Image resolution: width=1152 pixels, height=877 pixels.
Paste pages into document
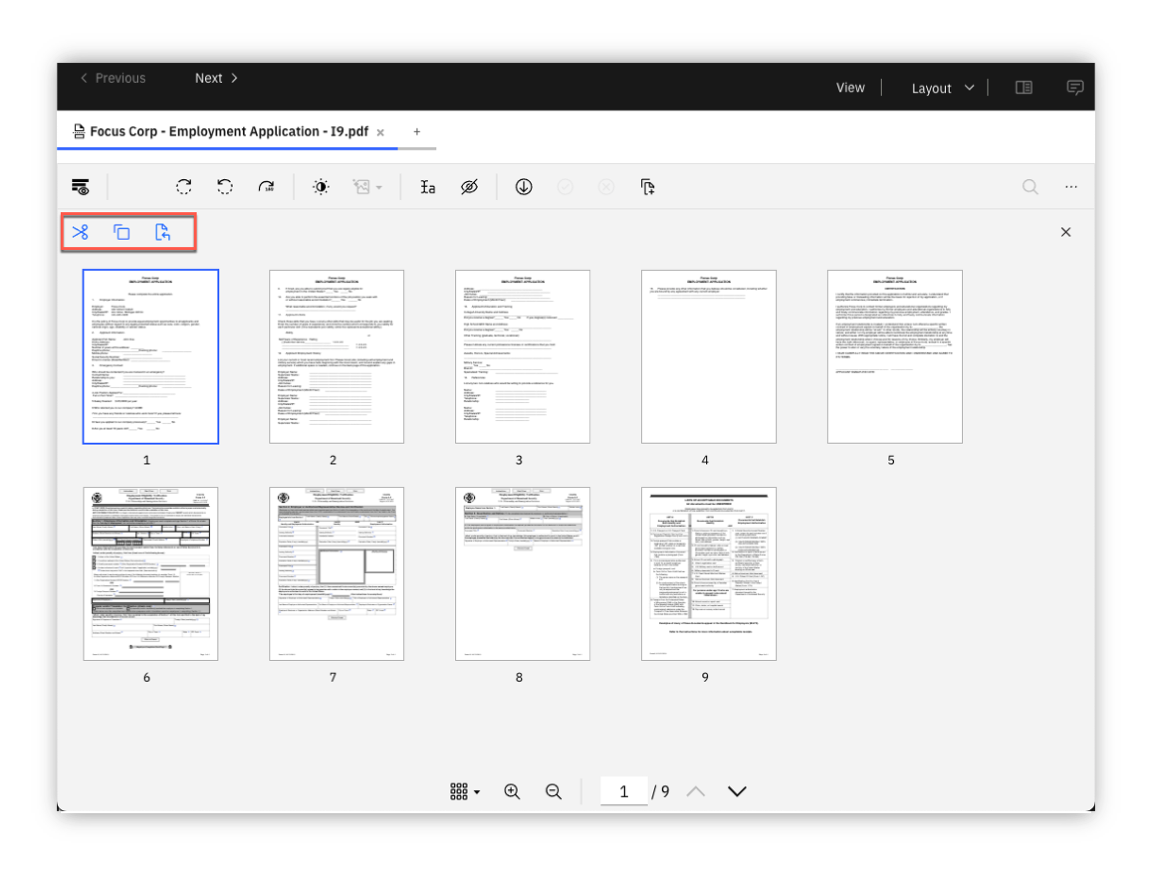tap(162, 232)
